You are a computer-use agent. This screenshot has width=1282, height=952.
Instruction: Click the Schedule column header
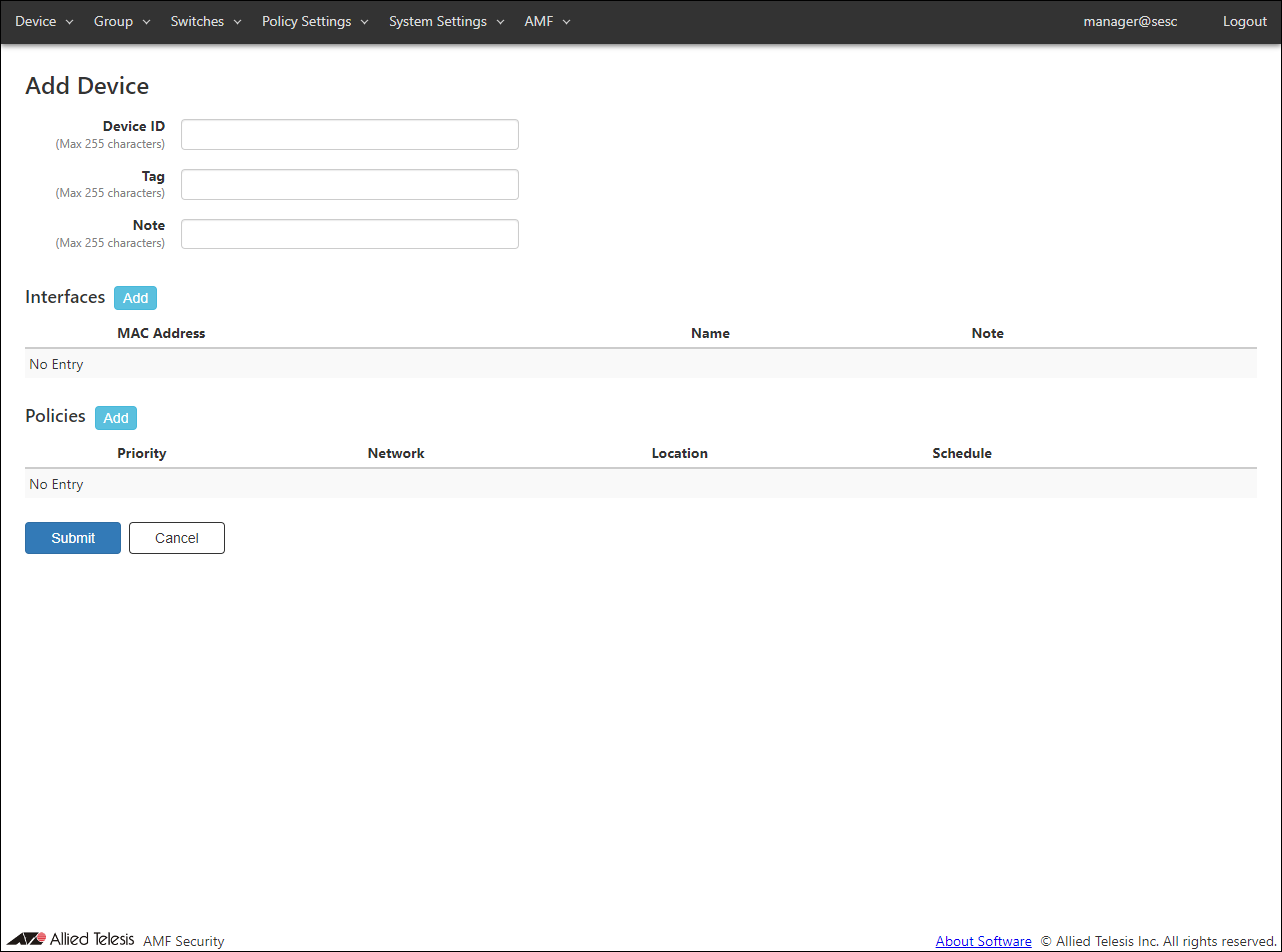click(961, 453)
